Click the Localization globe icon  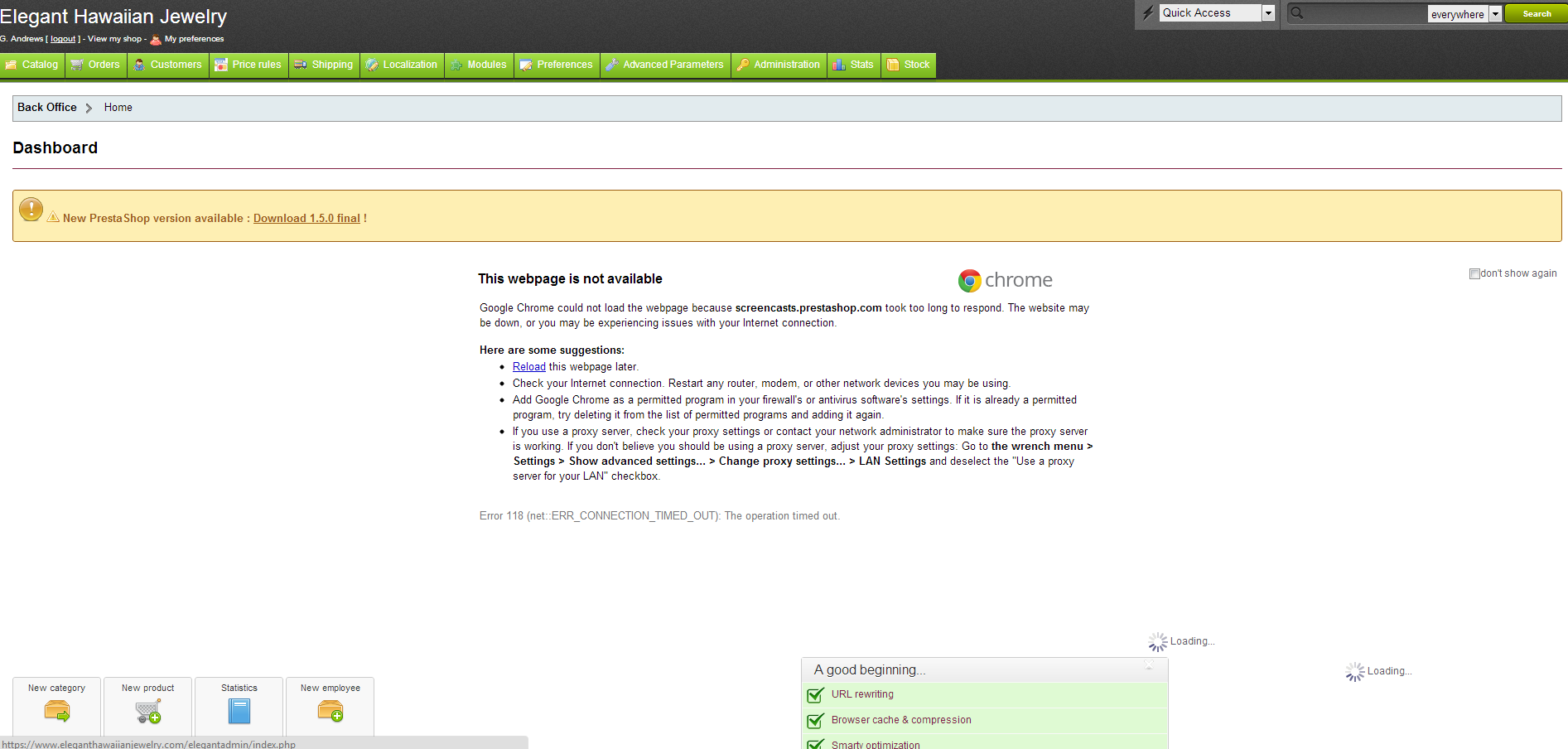[x=372, y=65]
